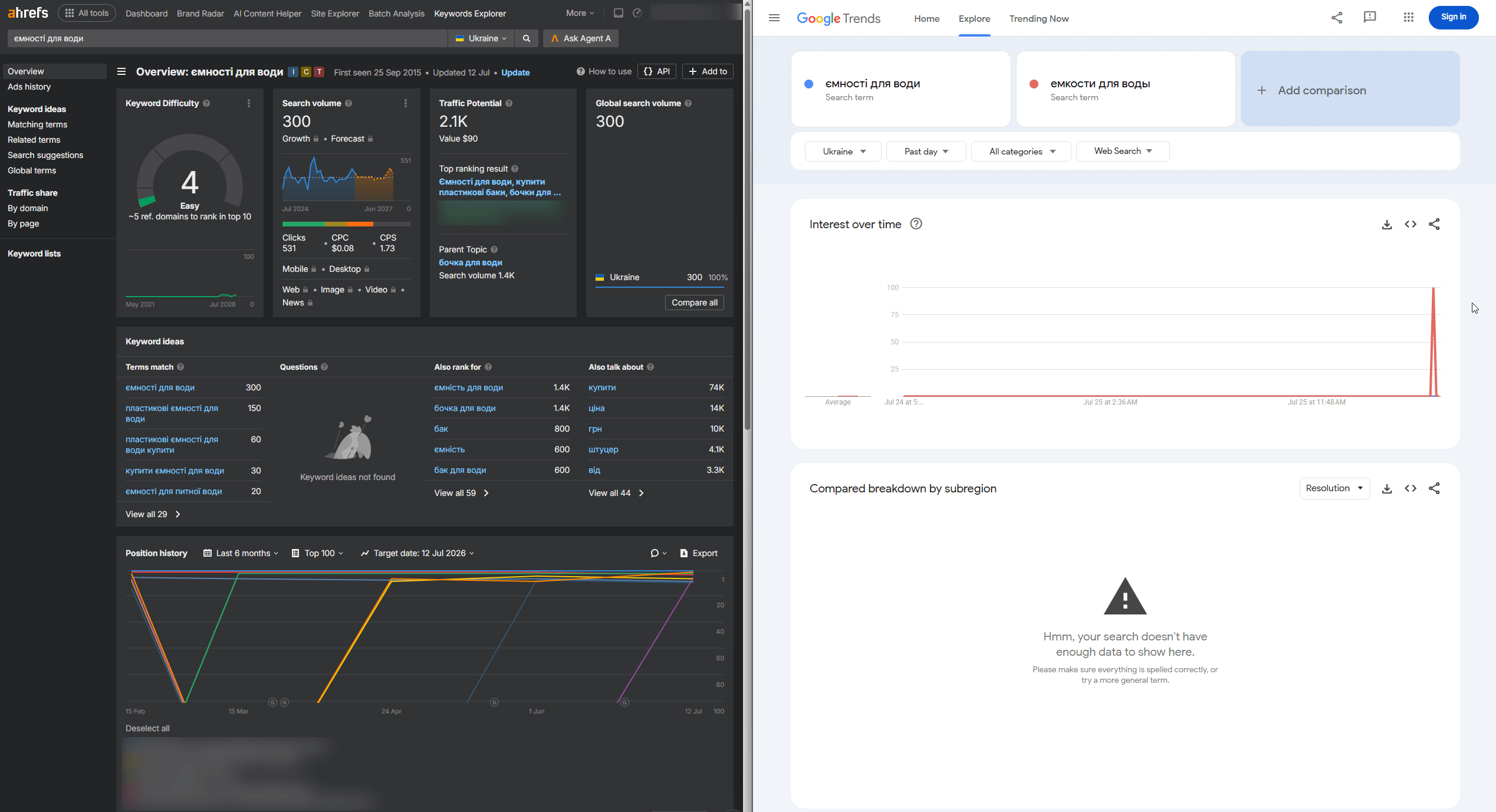Open Site Explorer menu item
The height and width of the screenshot is (812, 1496).
point(335,13)
